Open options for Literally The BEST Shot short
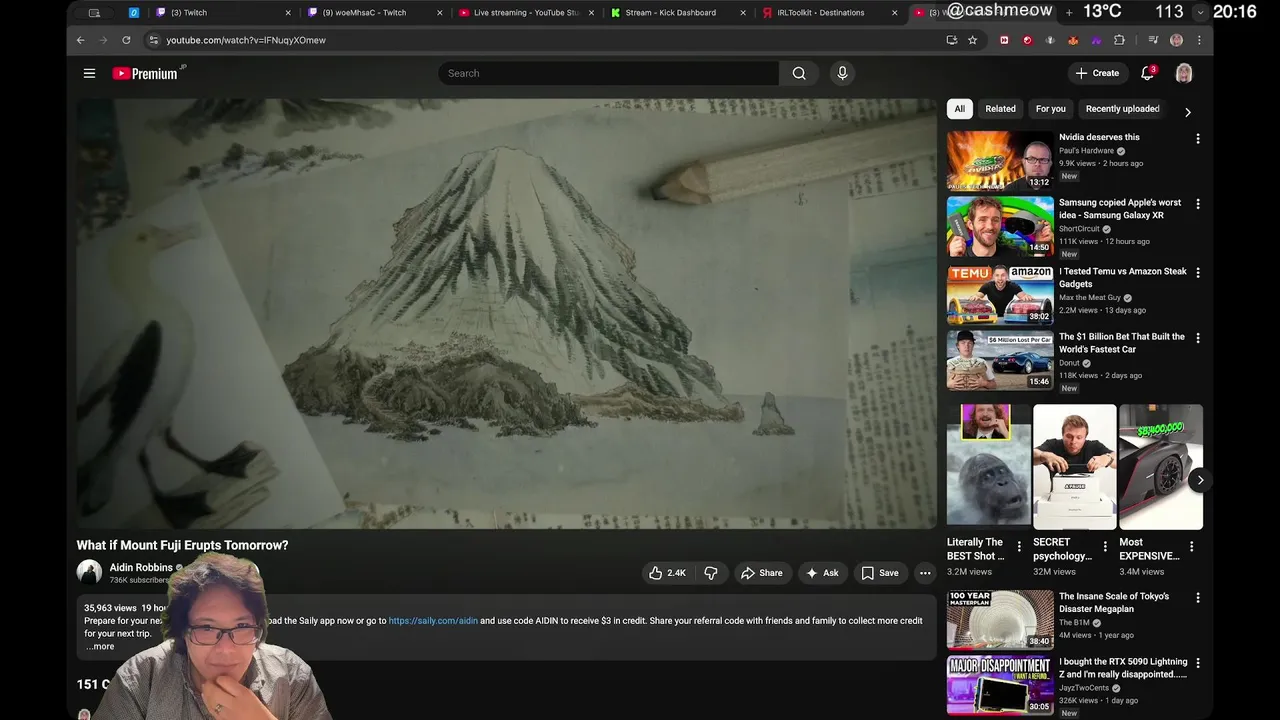The height and width of the screenshot is (720, 1280). coord(1019,546)
